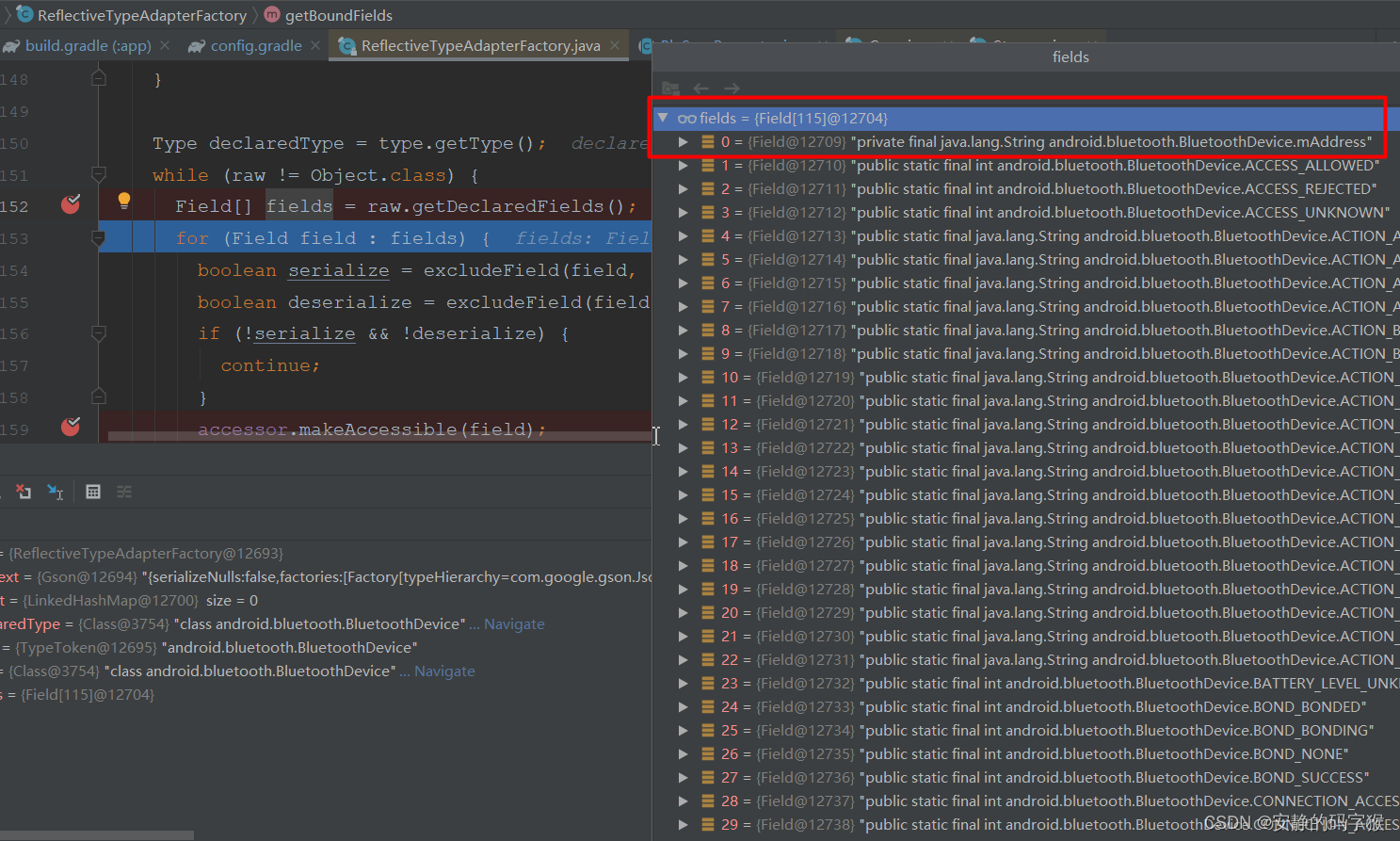The height and width of the screenshot is (841, 1400).
Task: Select the ReflectiveTypeAdapterFactory@12693 variable row
Action: (326, 553)
